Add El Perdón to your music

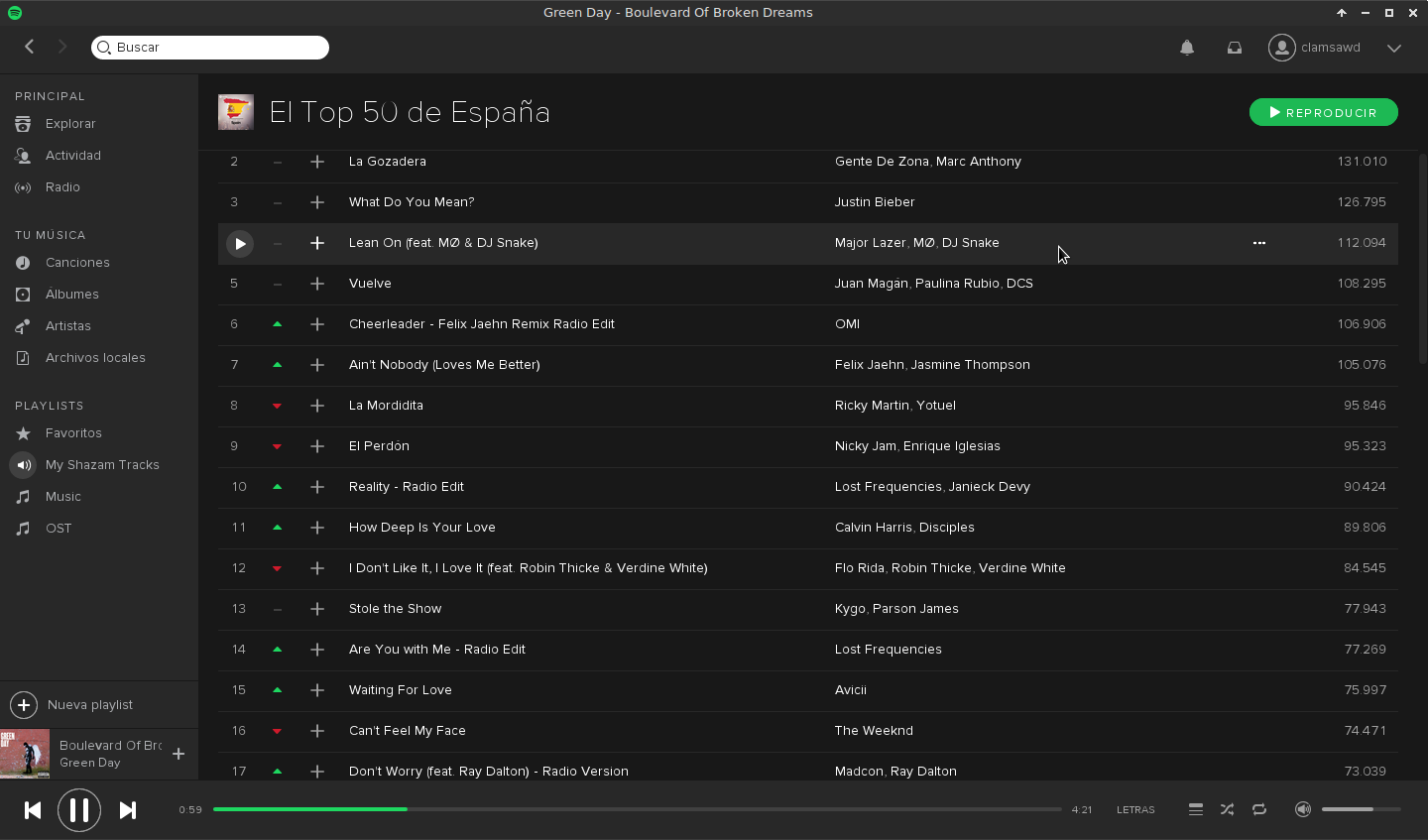coord(317,446)
